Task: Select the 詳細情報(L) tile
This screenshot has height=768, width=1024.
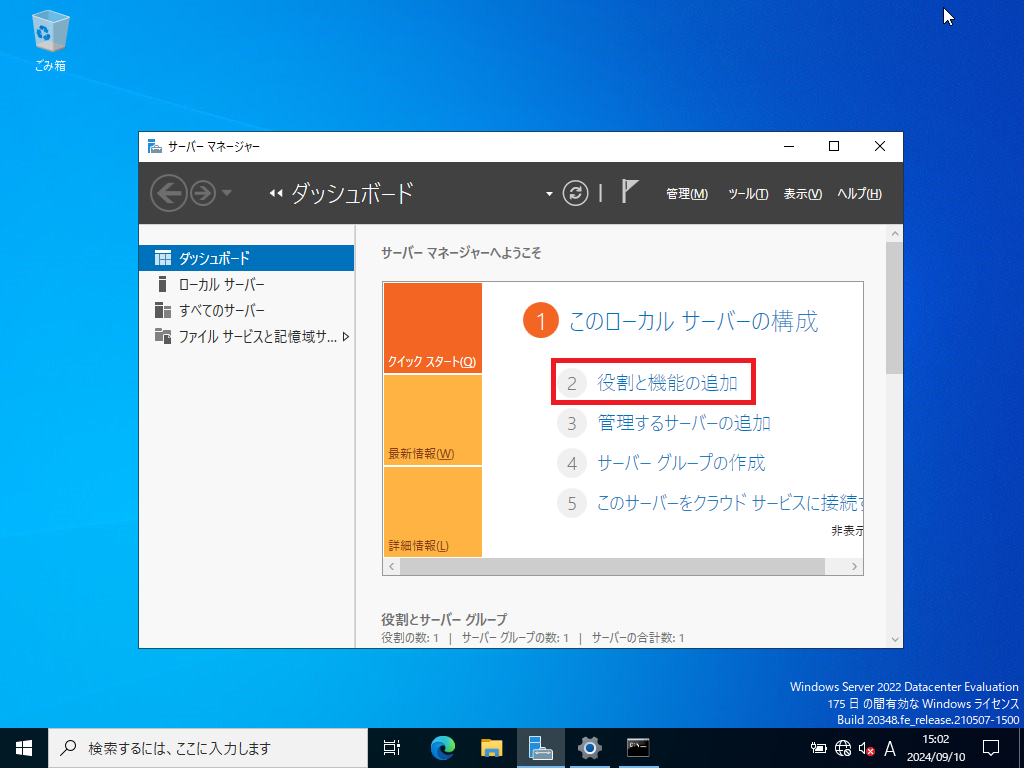Action: [433, 512]
